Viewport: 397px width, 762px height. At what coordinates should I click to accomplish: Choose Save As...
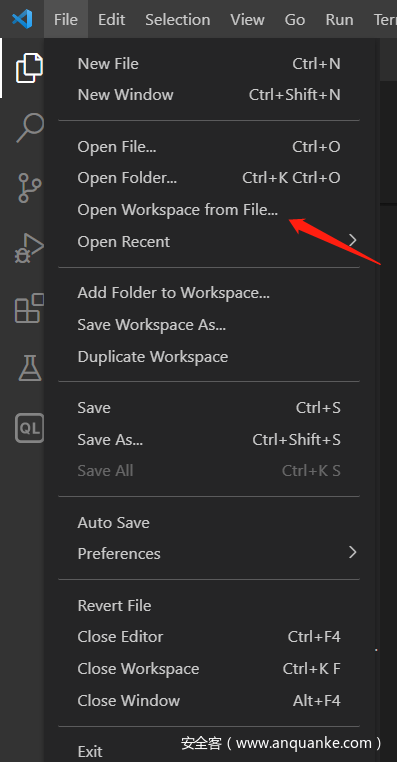209,440
